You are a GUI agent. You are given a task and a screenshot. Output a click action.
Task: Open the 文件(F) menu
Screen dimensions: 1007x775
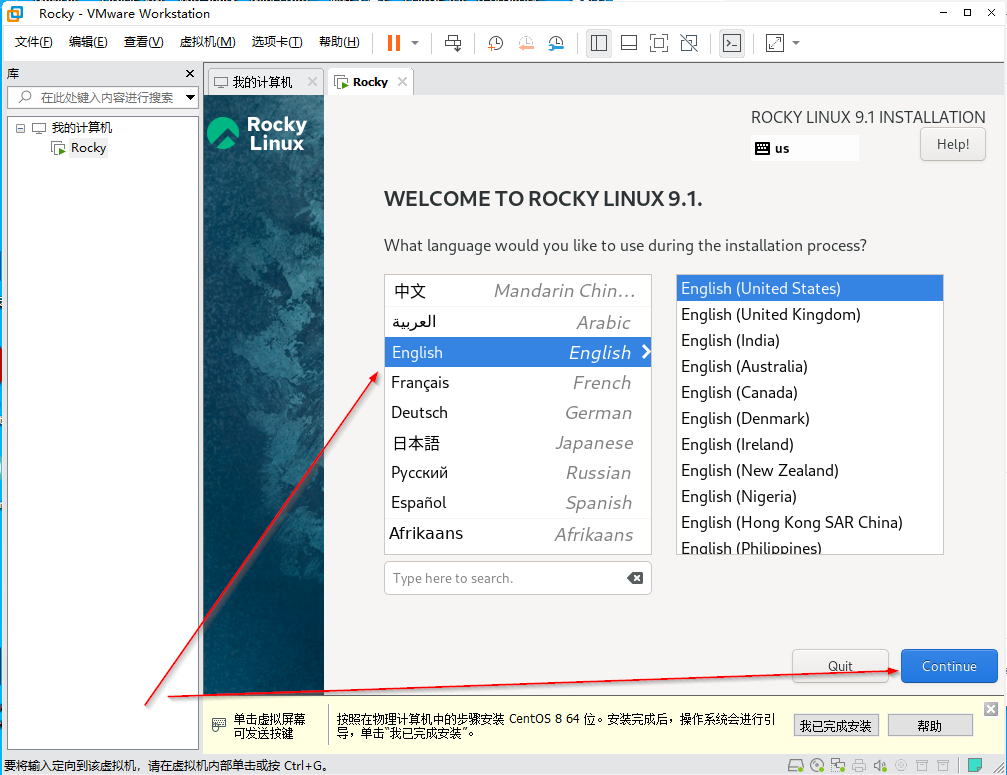point(33,42)
